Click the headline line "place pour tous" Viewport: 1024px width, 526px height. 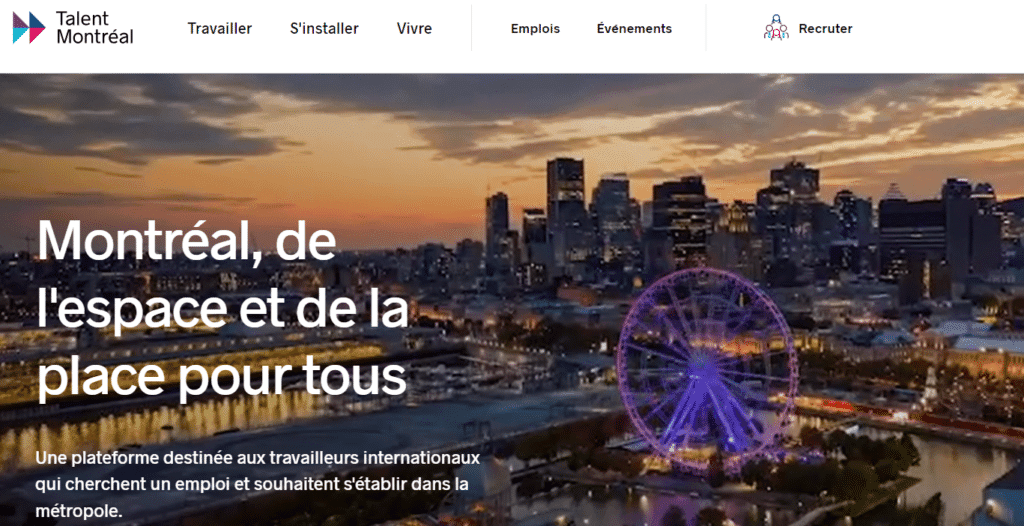pos(221,377)
